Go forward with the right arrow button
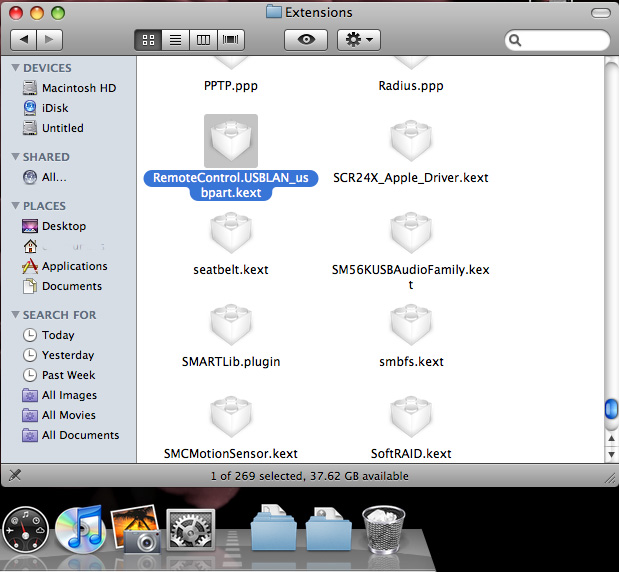The width and height of the screenshot is (619, 572). click(x=49, y=39)
